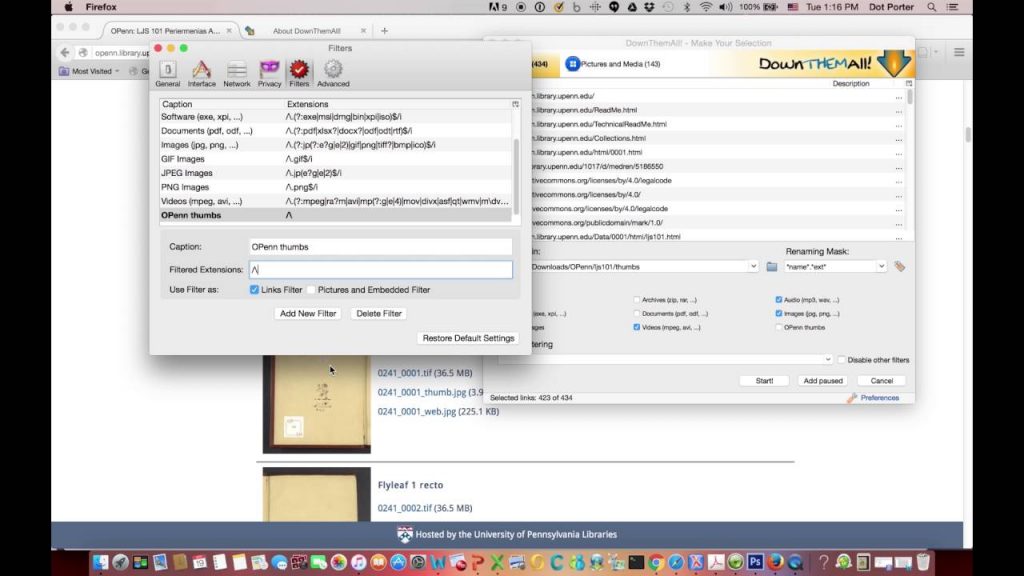Expand the fast filtering dropdown
The image size is (1024, 576).
pyautogui.click(x=827, y=360)
